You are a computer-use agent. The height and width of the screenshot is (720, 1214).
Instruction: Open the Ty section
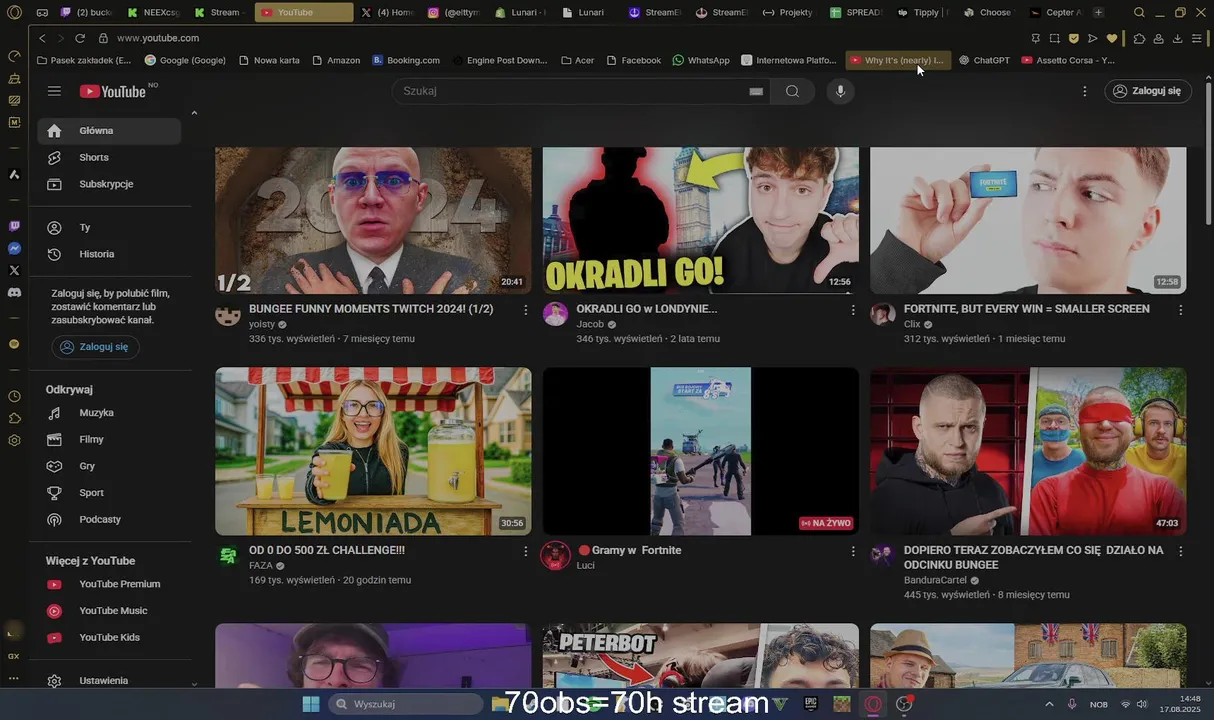[x=110, y=228]
